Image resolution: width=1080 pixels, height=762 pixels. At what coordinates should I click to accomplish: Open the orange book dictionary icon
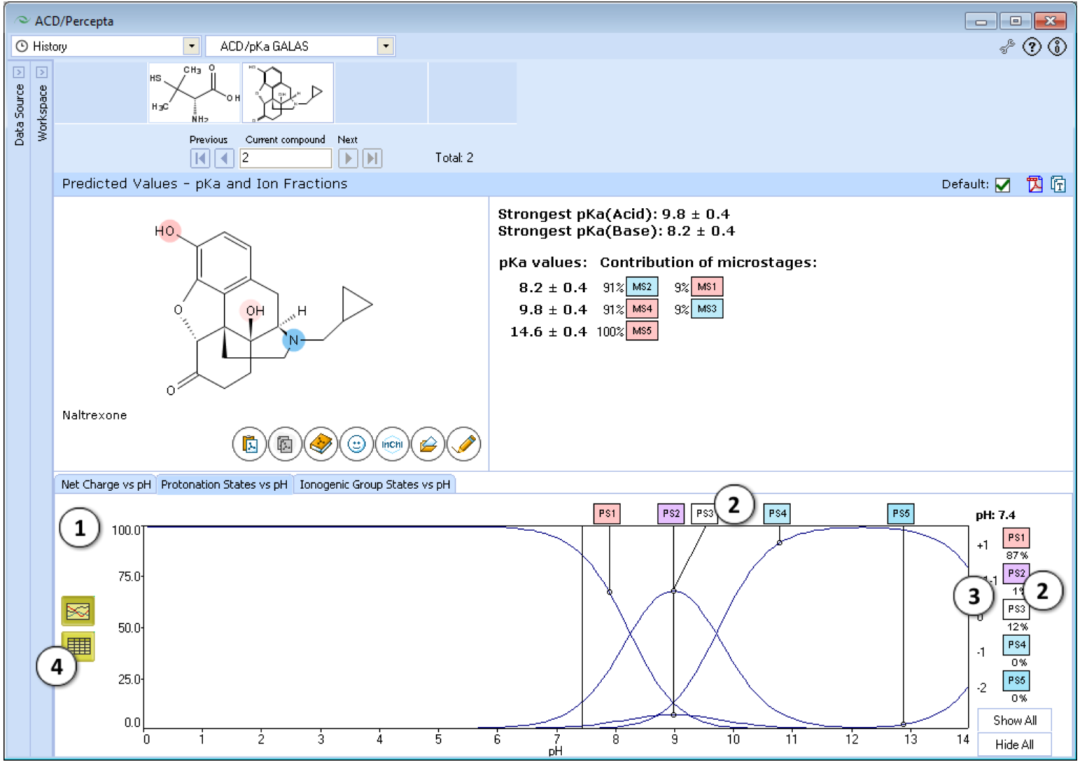(x=320, y=444)
